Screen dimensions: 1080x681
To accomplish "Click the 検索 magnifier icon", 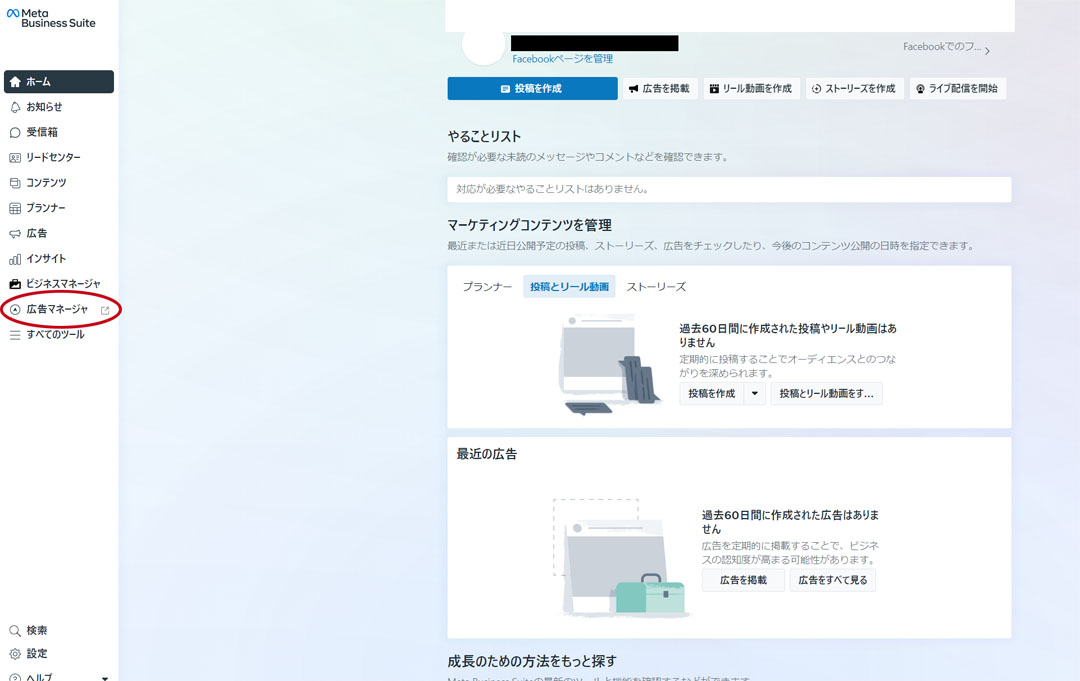I will tap(15, 631).
